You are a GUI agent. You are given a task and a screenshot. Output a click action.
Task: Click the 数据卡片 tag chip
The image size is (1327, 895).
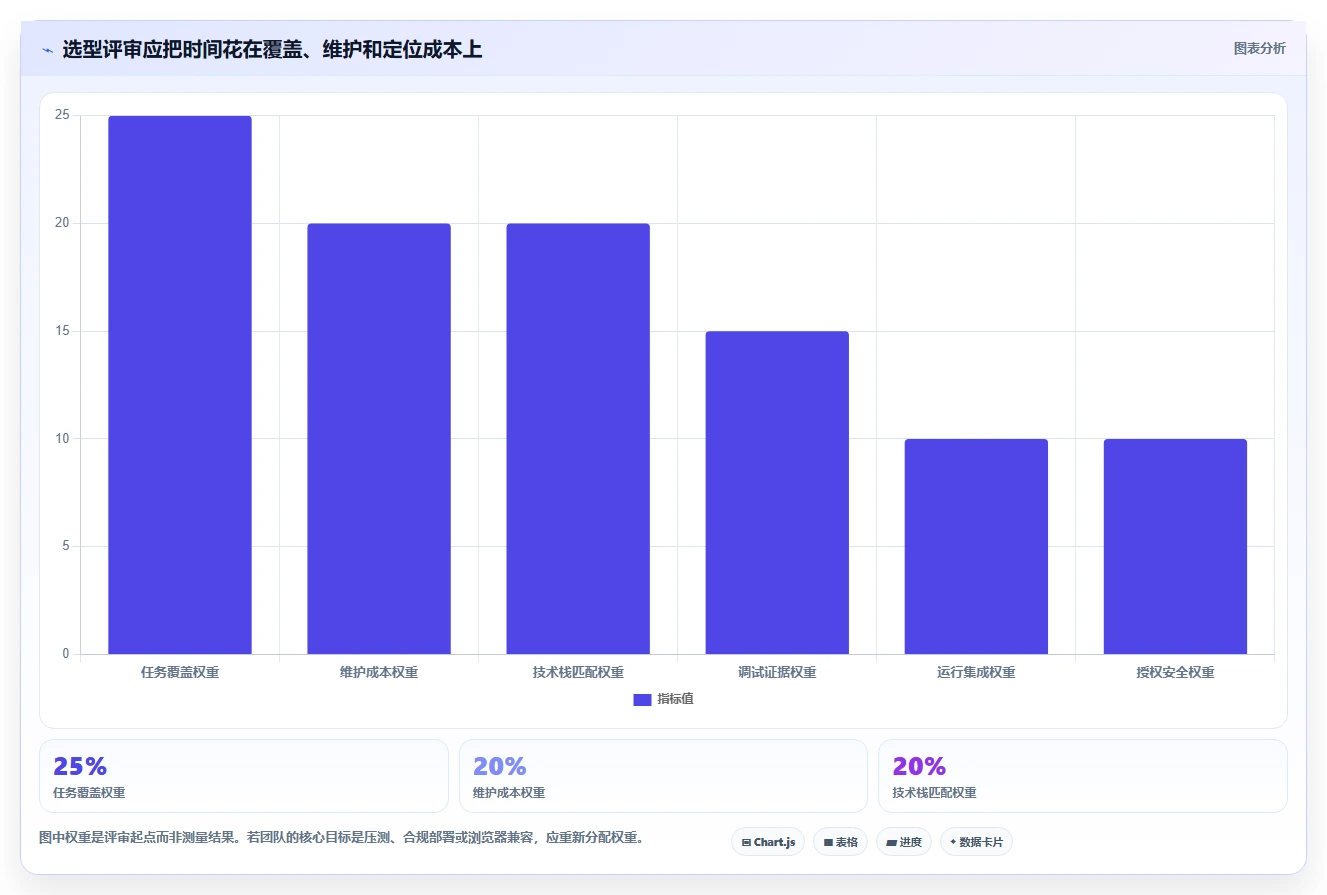976,842
